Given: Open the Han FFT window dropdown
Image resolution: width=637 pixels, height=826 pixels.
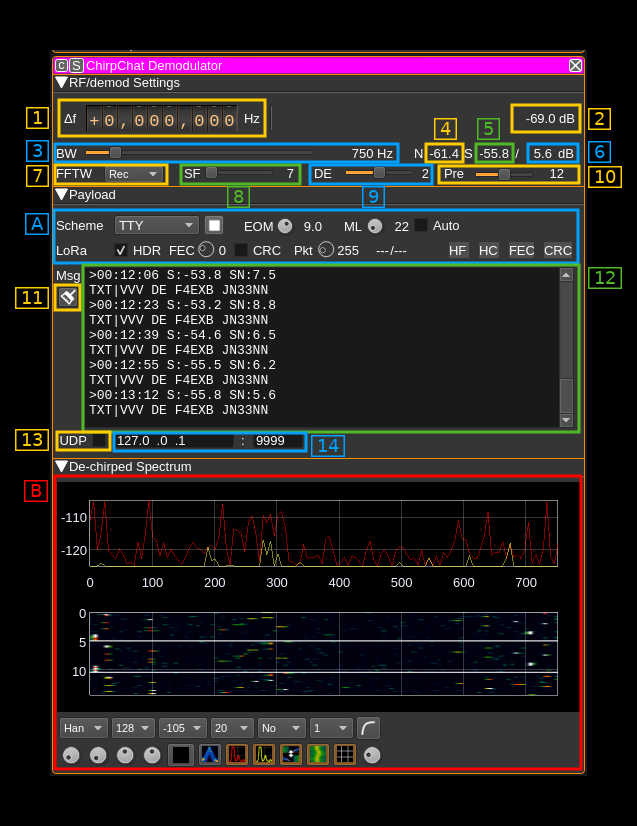Looking at the screenshot, I should click(x=84, y=728).
